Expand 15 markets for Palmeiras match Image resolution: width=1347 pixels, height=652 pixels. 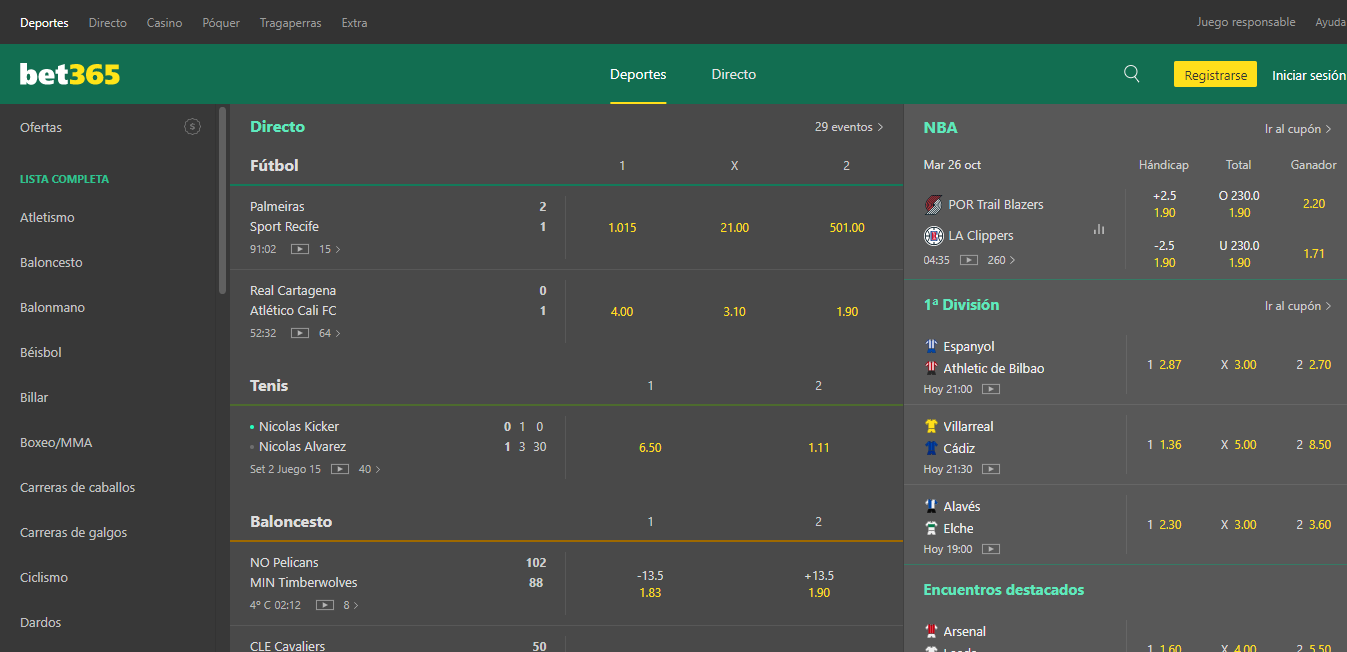click(330, 249)
